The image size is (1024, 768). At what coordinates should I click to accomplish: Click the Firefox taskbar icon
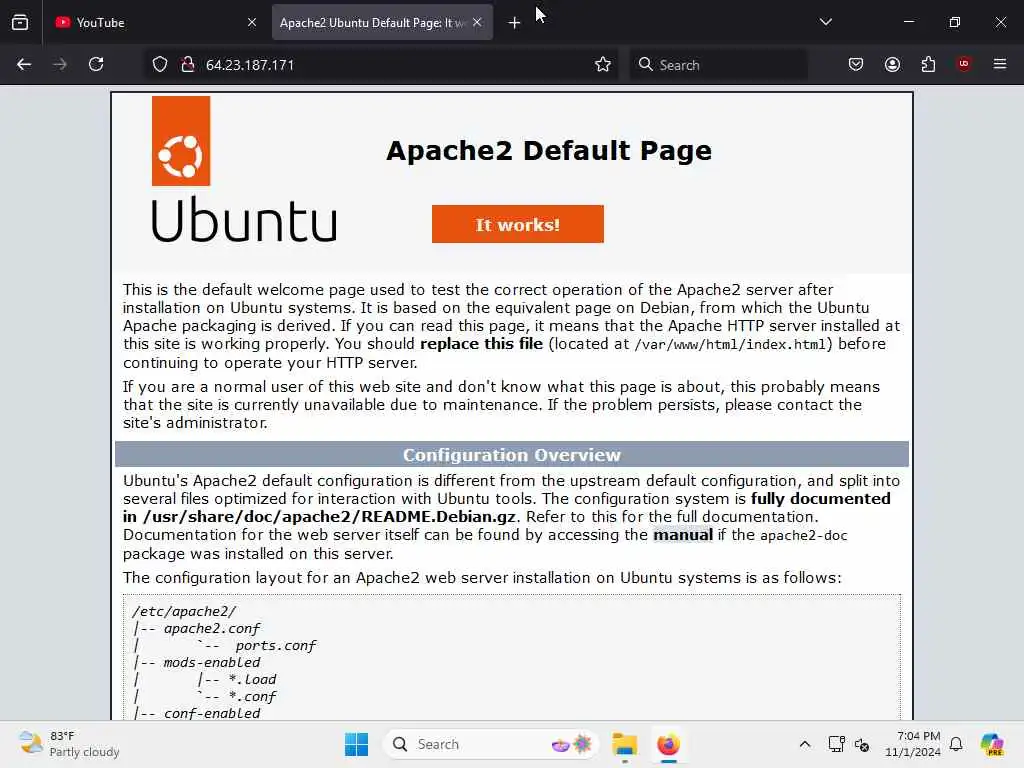pos(668,744)
